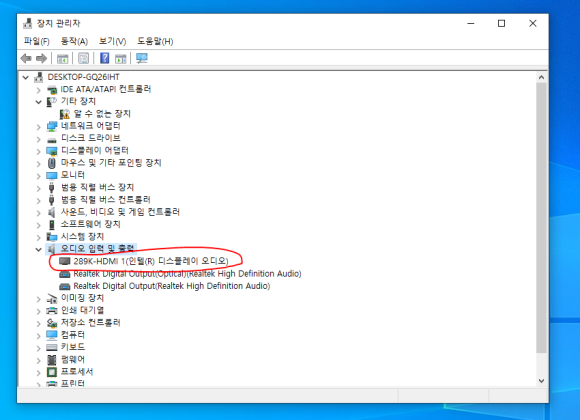Click the 이미징 장치 icon
The width and height of the screenshot is (580, 420).
pyautogui.click(x=52, y=298)
